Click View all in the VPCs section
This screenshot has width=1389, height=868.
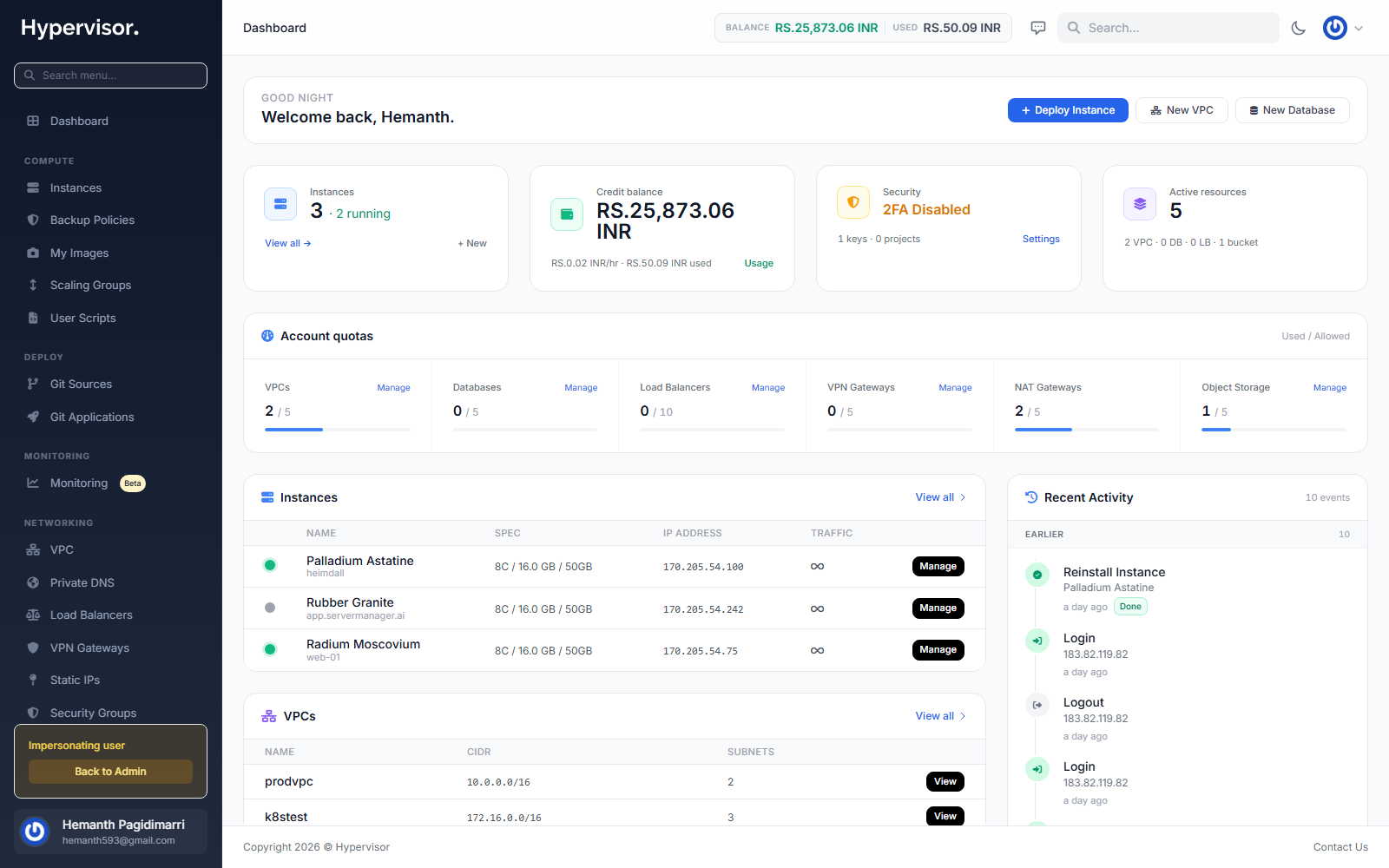point(941,716)
